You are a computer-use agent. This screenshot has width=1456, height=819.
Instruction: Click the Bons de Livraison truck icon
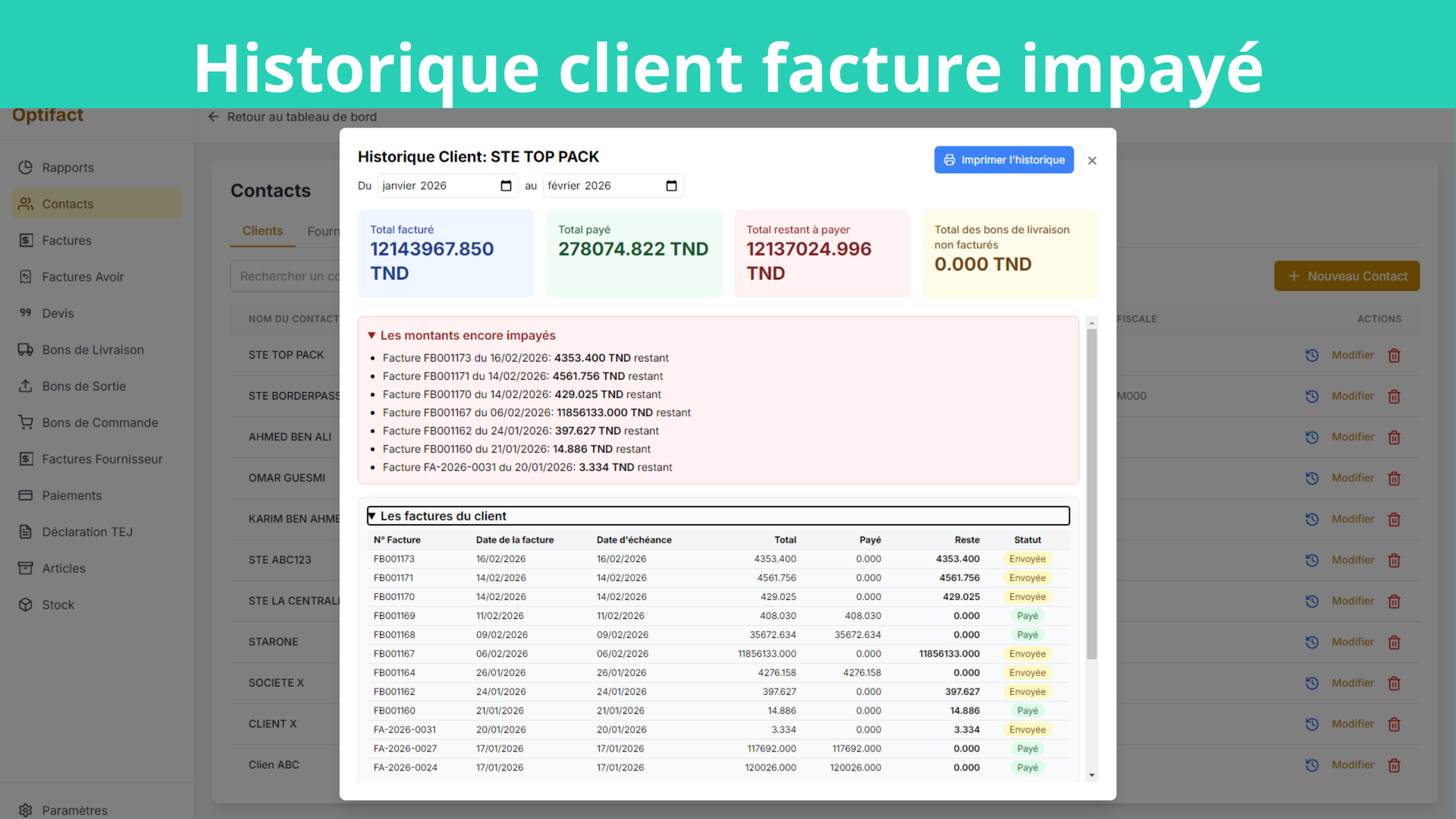[x=26, y=350]
